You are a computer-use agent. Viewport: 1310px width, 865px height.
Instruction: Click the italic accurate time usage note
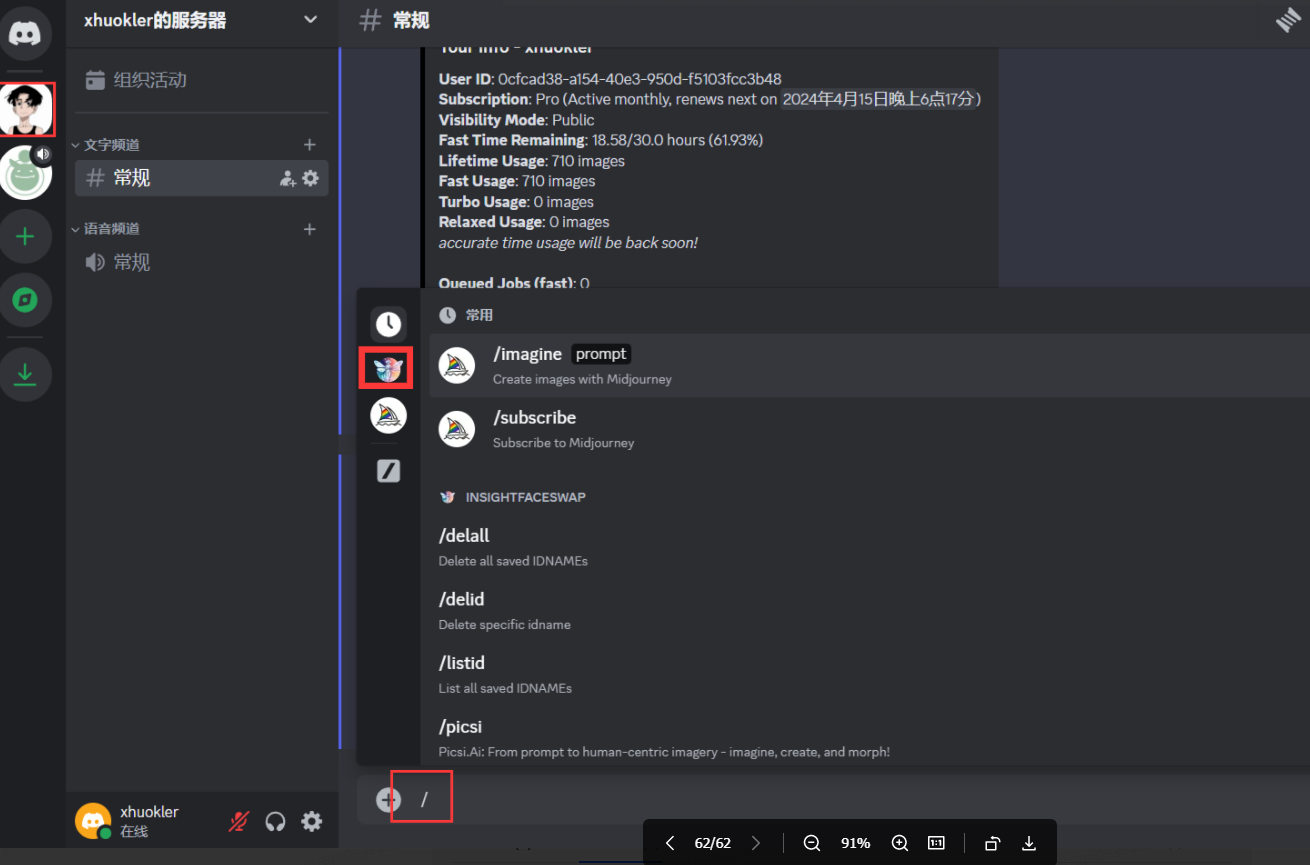568,243
